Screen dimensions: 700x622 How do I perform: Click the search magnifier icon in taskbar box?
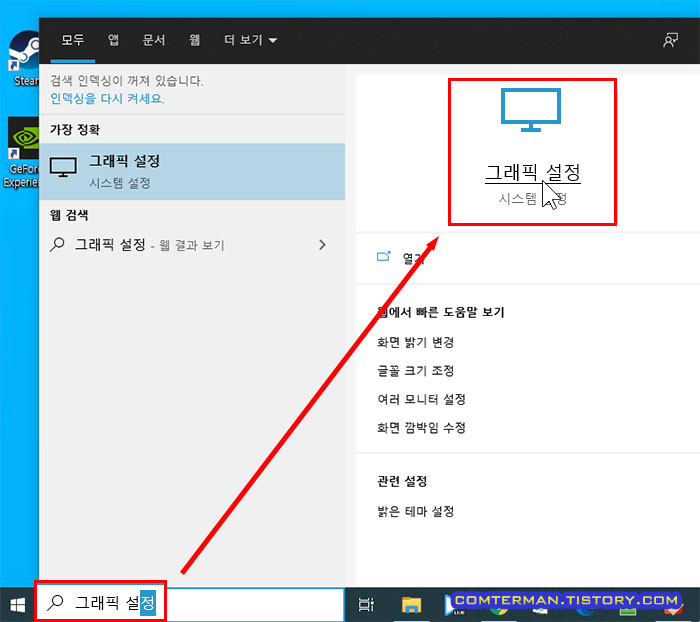coord(55,603)
